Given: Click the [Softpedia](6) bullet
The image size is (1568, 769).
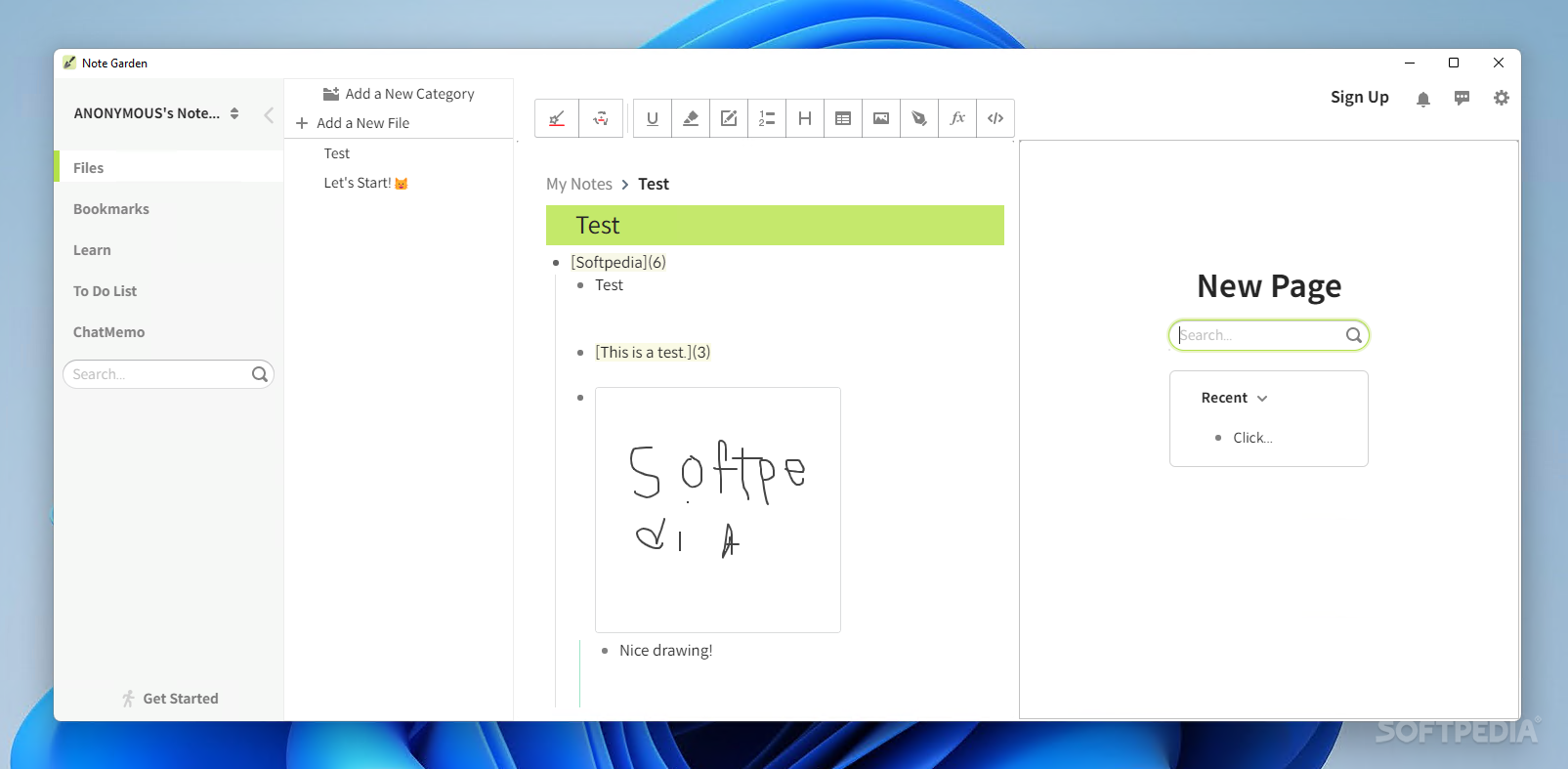Looking at the screenshot, I should (x=618, y=262).
